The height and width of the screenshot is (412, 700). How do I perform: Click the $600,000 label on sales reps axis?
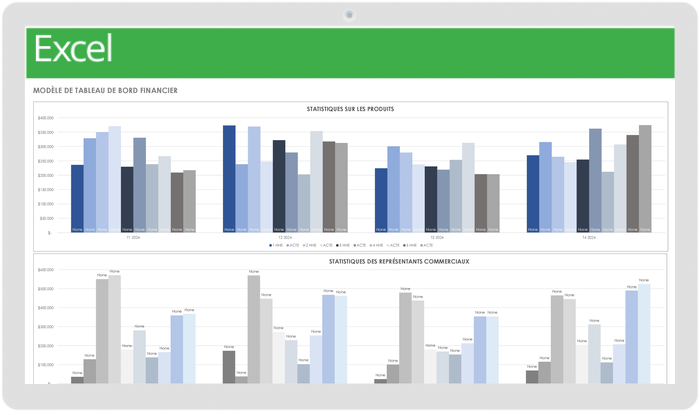pyautogui.click(x=46, y=270)
